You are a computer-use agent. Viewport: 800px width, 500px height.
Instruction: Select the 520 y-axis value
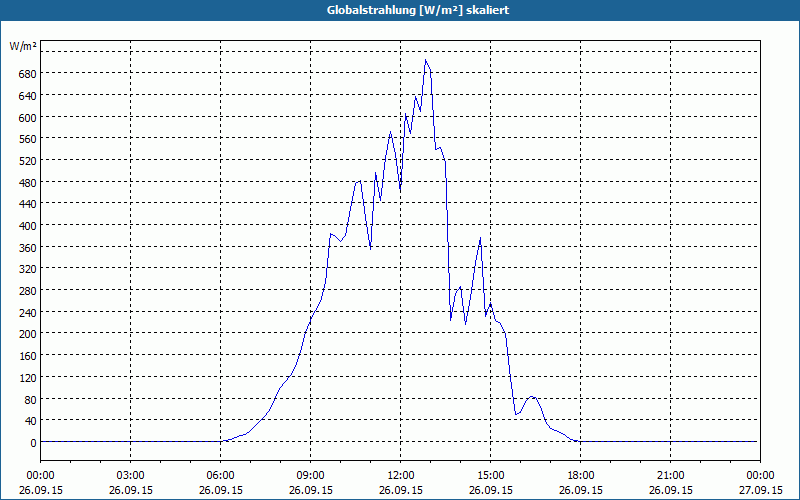pyautogui.click(x=27, y=161)
